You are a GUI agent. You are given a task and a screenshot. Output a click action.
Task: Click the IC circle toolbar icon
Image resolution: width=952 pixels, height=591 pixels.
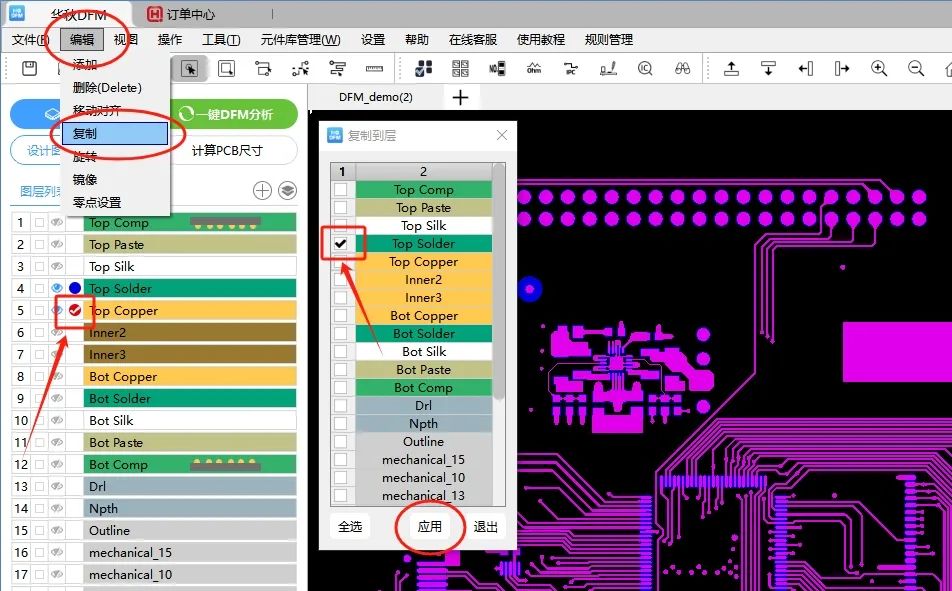click(645, 69)
